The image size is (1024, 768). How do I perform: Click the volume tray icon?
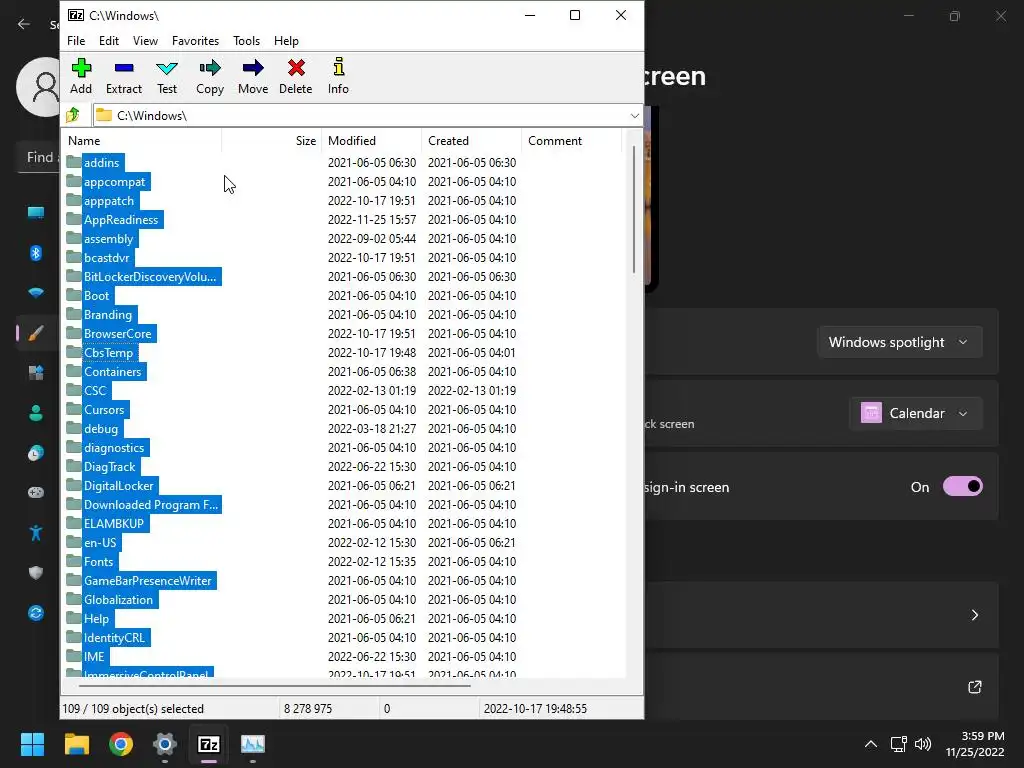(923, 744)
